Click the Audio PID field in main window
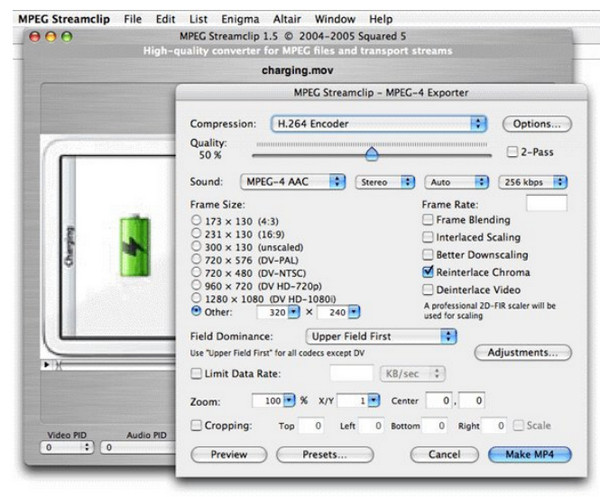The image size is (600, 497). click(x=138, y=447)
